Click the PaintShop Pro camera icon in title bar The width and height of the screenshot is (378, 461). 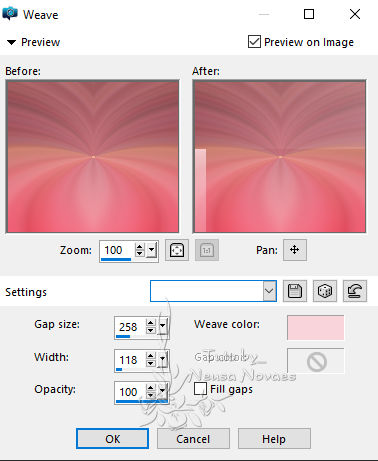tap(10, 14)
